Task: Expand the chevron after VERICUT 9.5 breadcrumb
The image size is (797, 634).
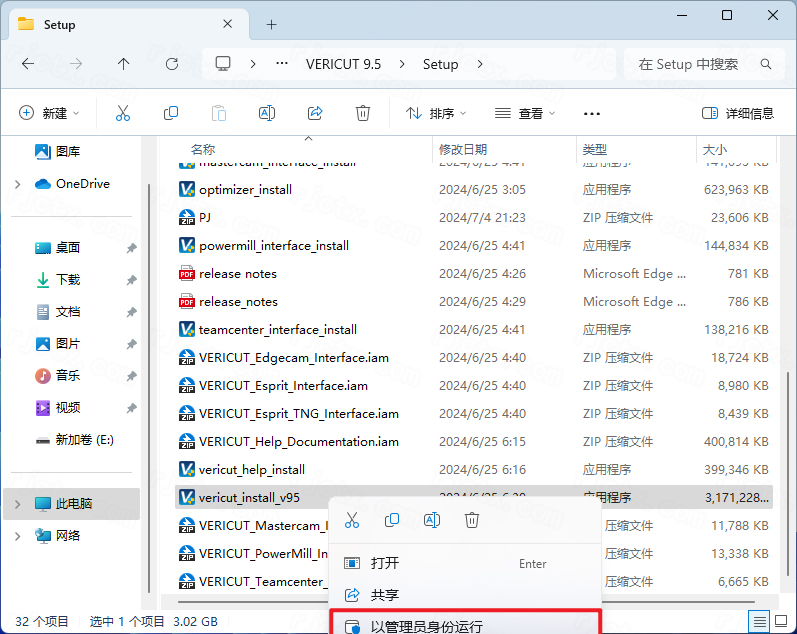Action: click(x=402, y=64)
